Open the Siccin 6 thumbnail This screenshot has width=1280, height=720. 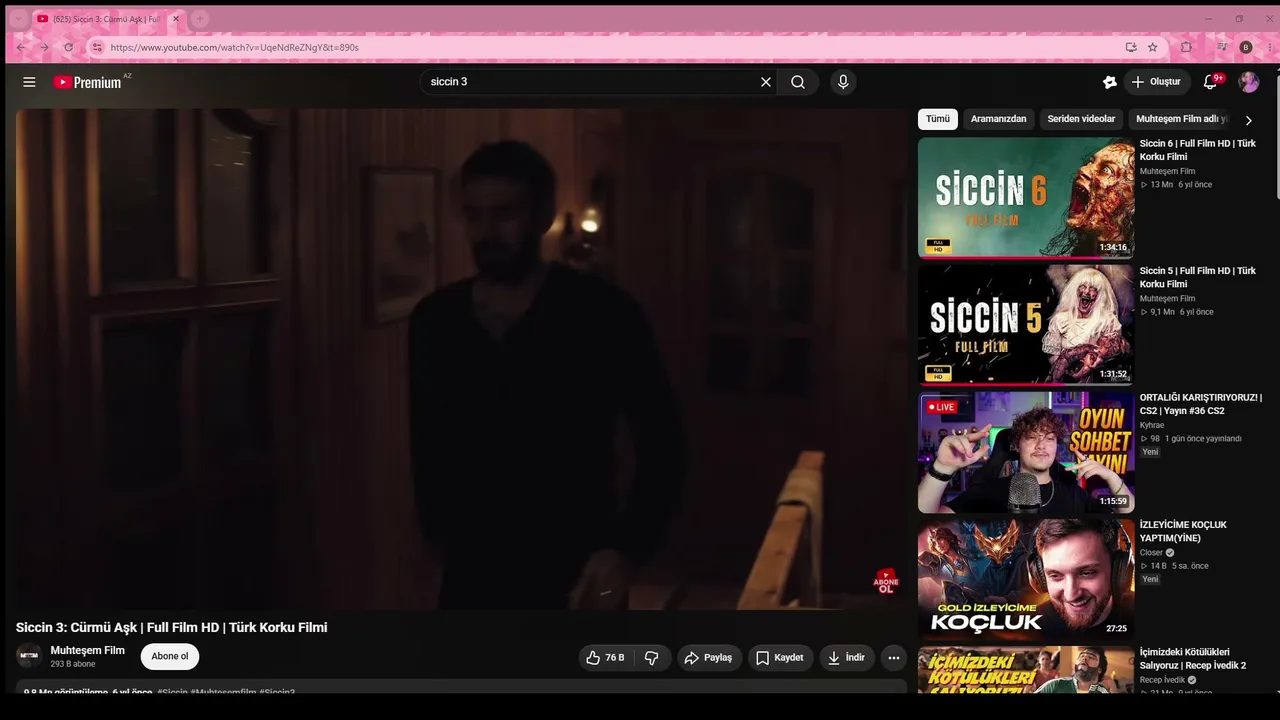(1026, 197)
